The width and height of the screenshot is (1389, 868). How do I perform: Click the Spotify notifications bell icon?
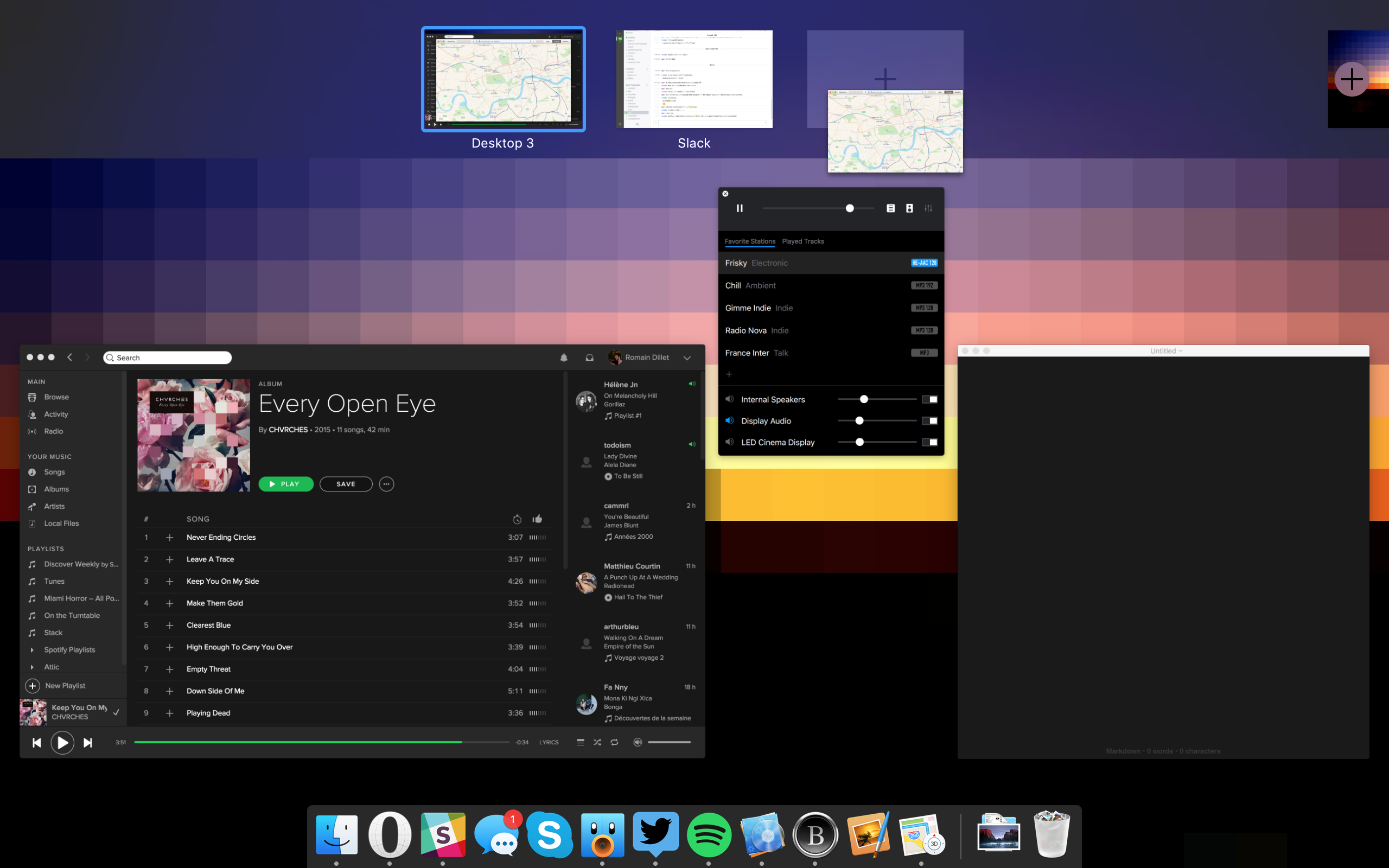564,358
